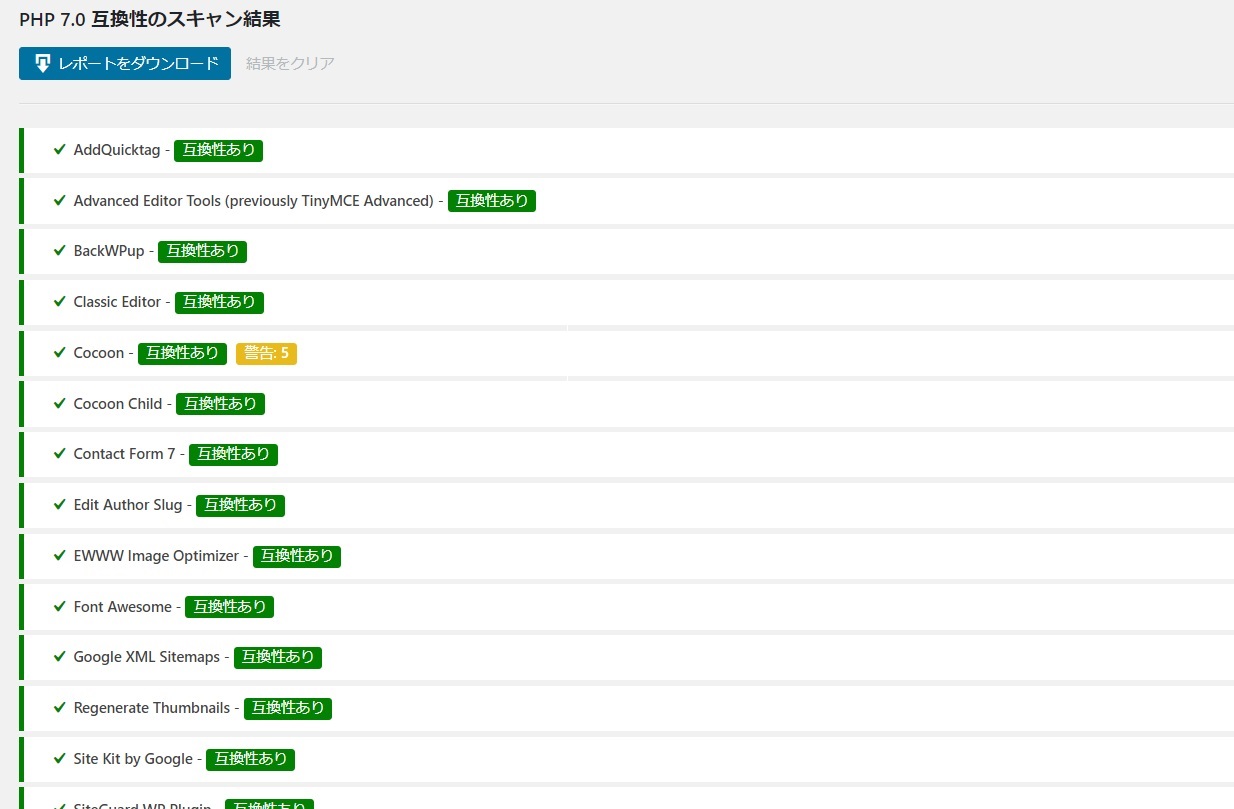Screen dimensions: 1234x809
Task: Select the Site Kit by Google plugin name
Action: pyautogui.click(x=133, y=759)
